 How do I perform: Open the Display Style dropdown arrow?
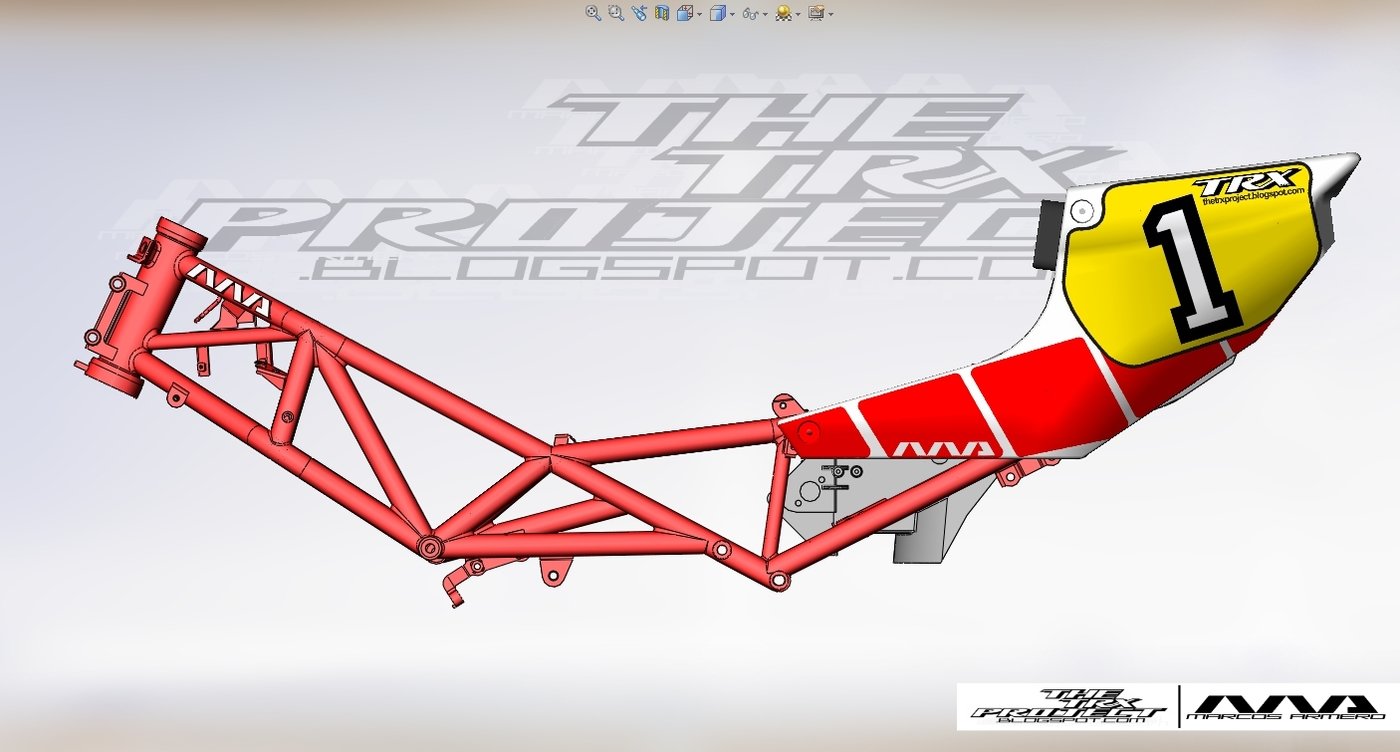pyautogui.click(x=732, y=13)
